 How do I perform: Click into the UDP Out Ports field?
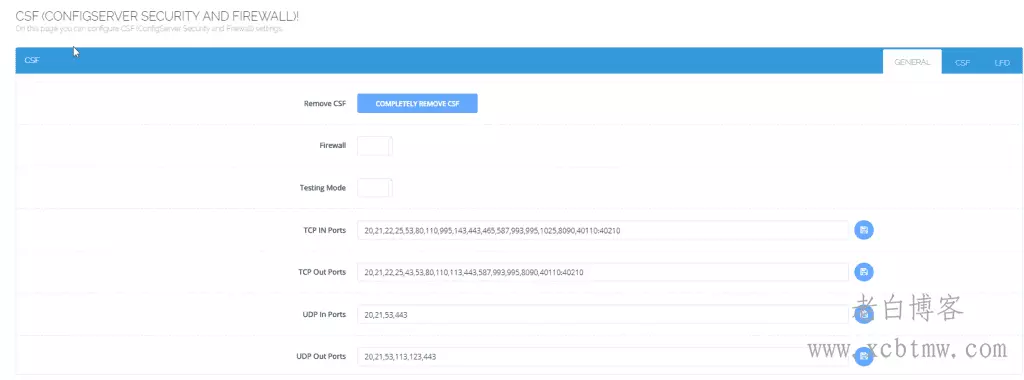click(x=602, y=356)
